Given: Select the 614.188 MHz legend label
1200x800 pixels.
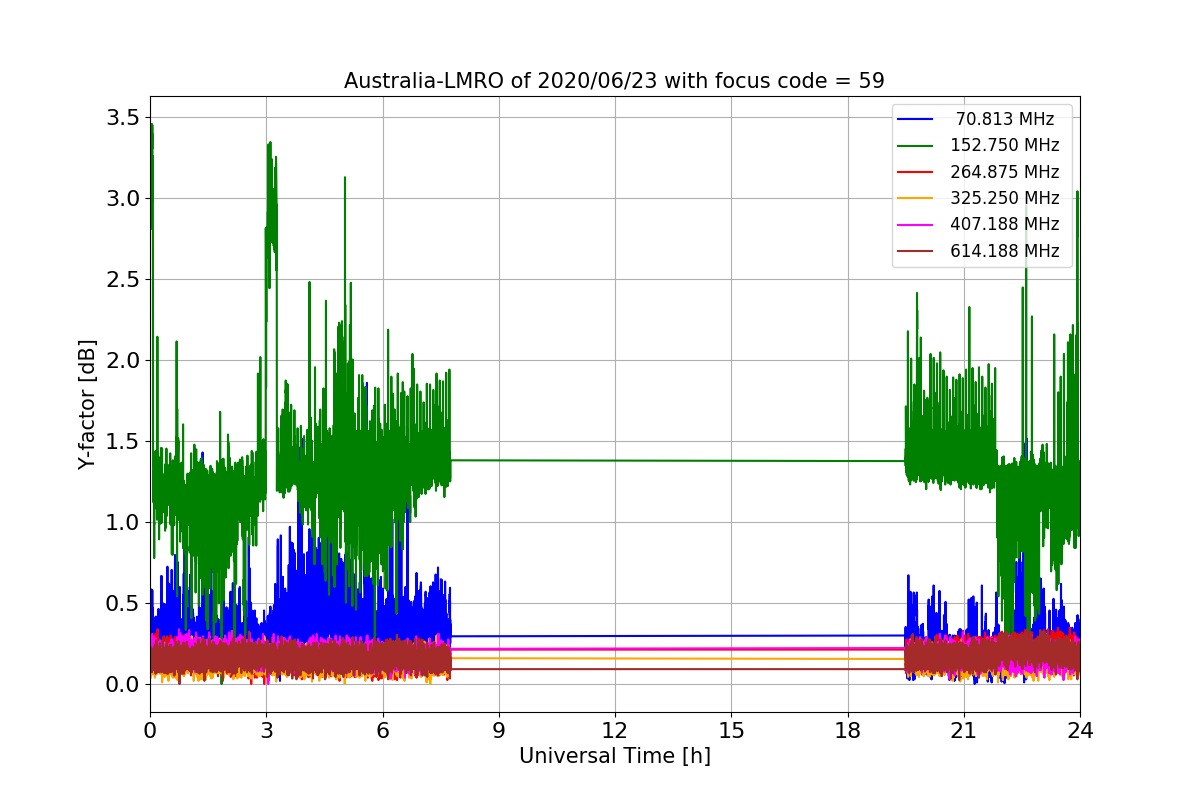Looking at the screenshot, I should click(1005, 252).
